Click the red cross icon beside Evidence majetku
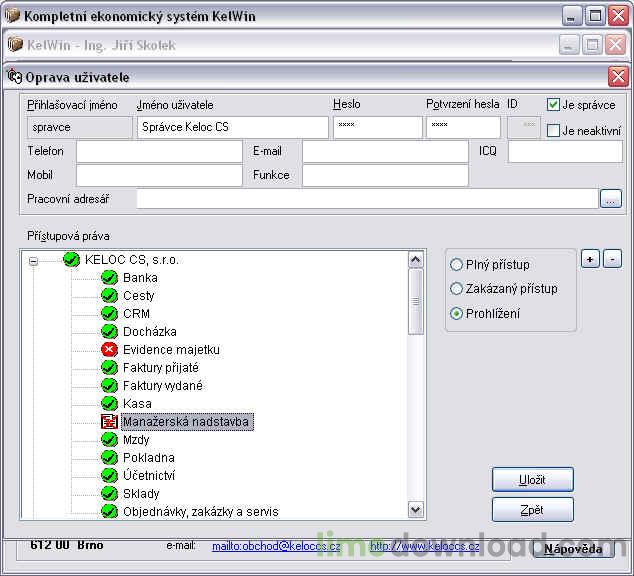 point(110,350)
